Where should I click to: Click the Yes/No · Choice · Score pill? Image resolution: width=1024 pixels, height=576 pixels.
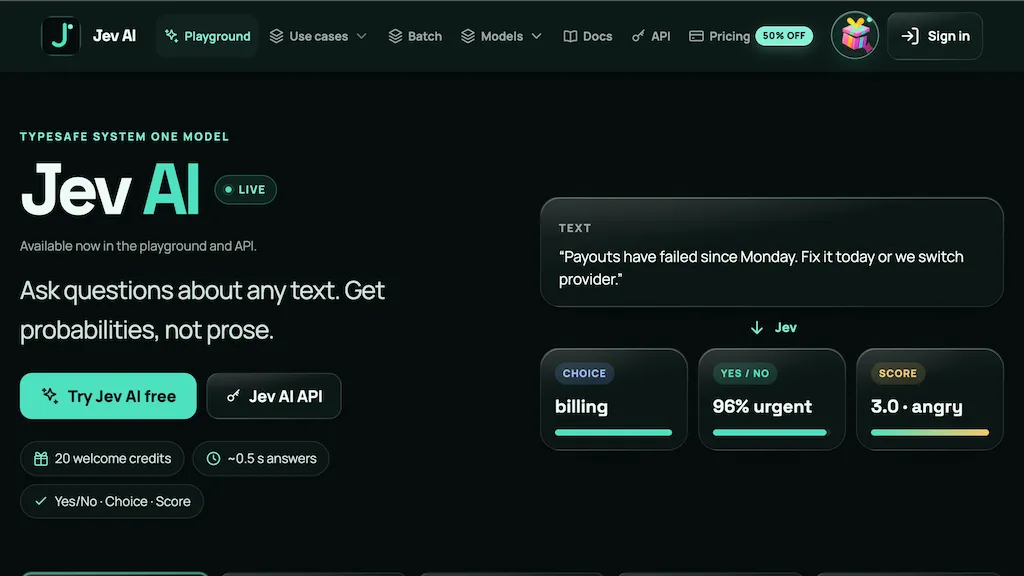pyautogui.click(x=112, y=502)
